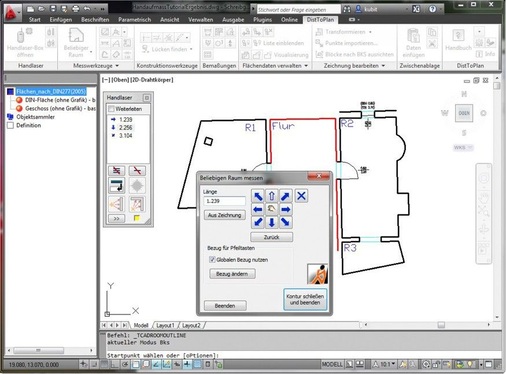This screenshot has width=506, height=374.
Task: Click Kontur schließen und beenden button
Action: click(x=305, y=299)
